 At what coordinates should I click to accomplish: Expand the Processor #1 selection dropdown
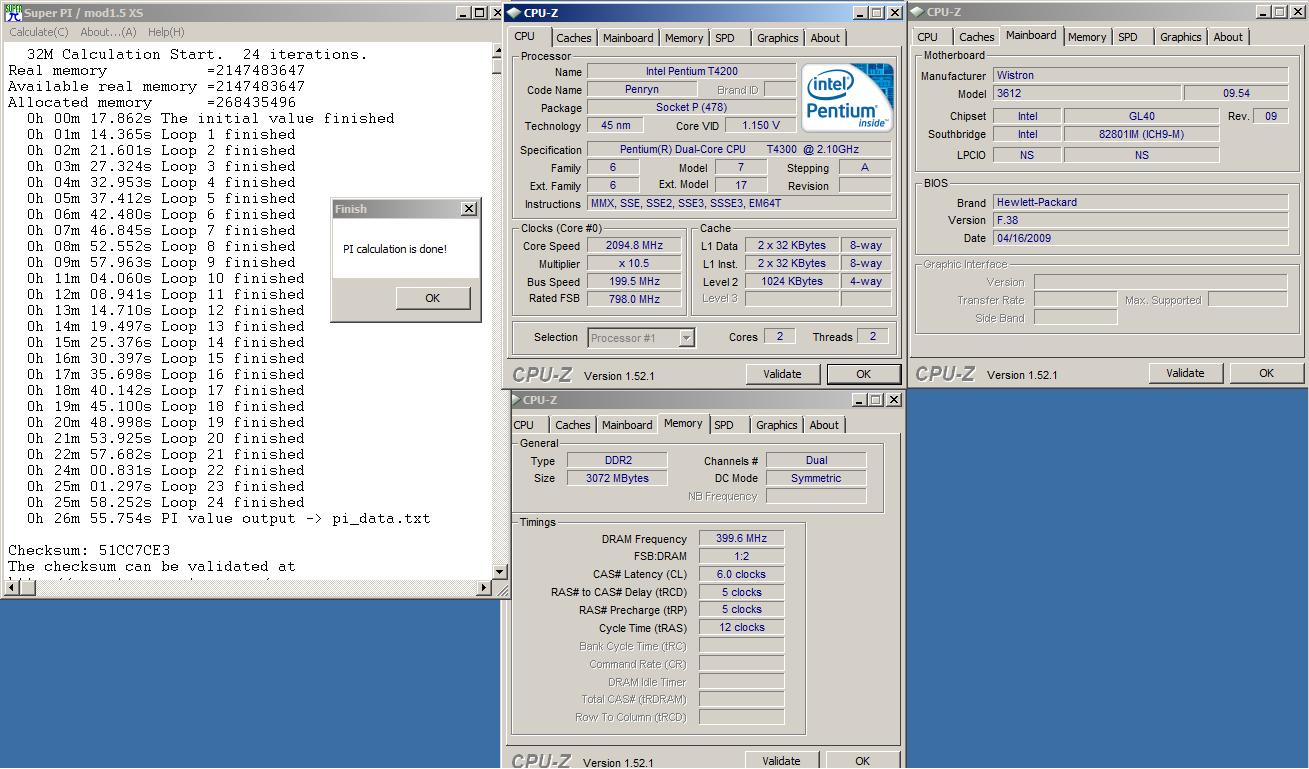[686, 338]
